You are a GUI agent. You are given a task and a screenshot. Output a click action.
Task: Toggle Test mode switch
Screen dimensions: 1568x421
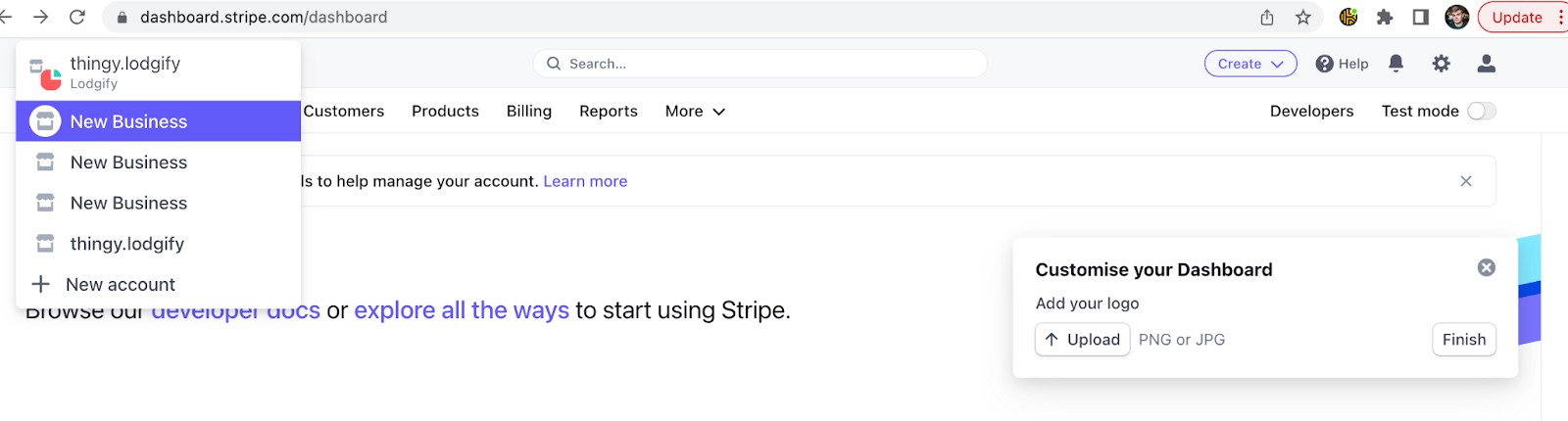point(1481,112)
